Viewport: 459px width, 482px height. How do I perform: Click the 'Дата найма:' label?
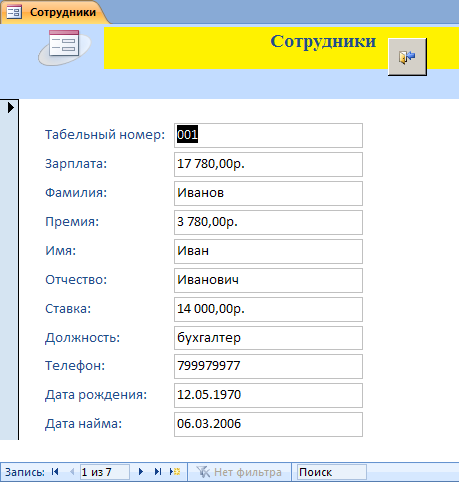click(x=84, y=424)
